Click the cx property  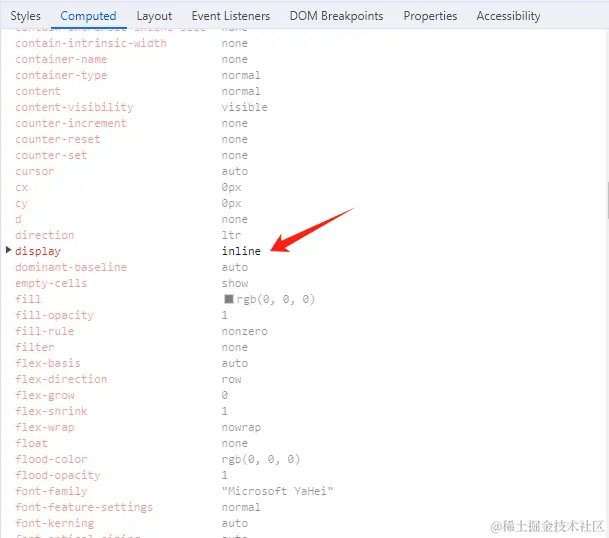22,187
